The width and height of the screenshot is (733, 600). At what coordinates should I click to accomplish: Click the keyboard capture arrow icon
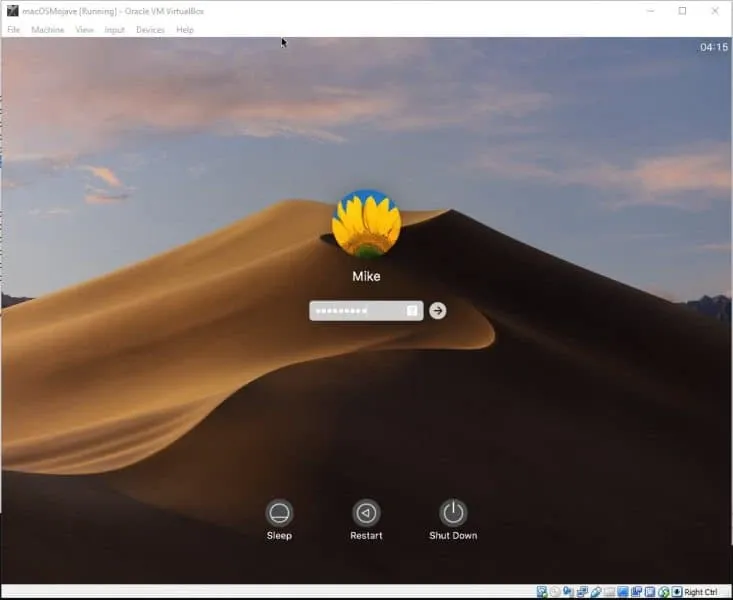pyautogui.click(x=676, y=592)
